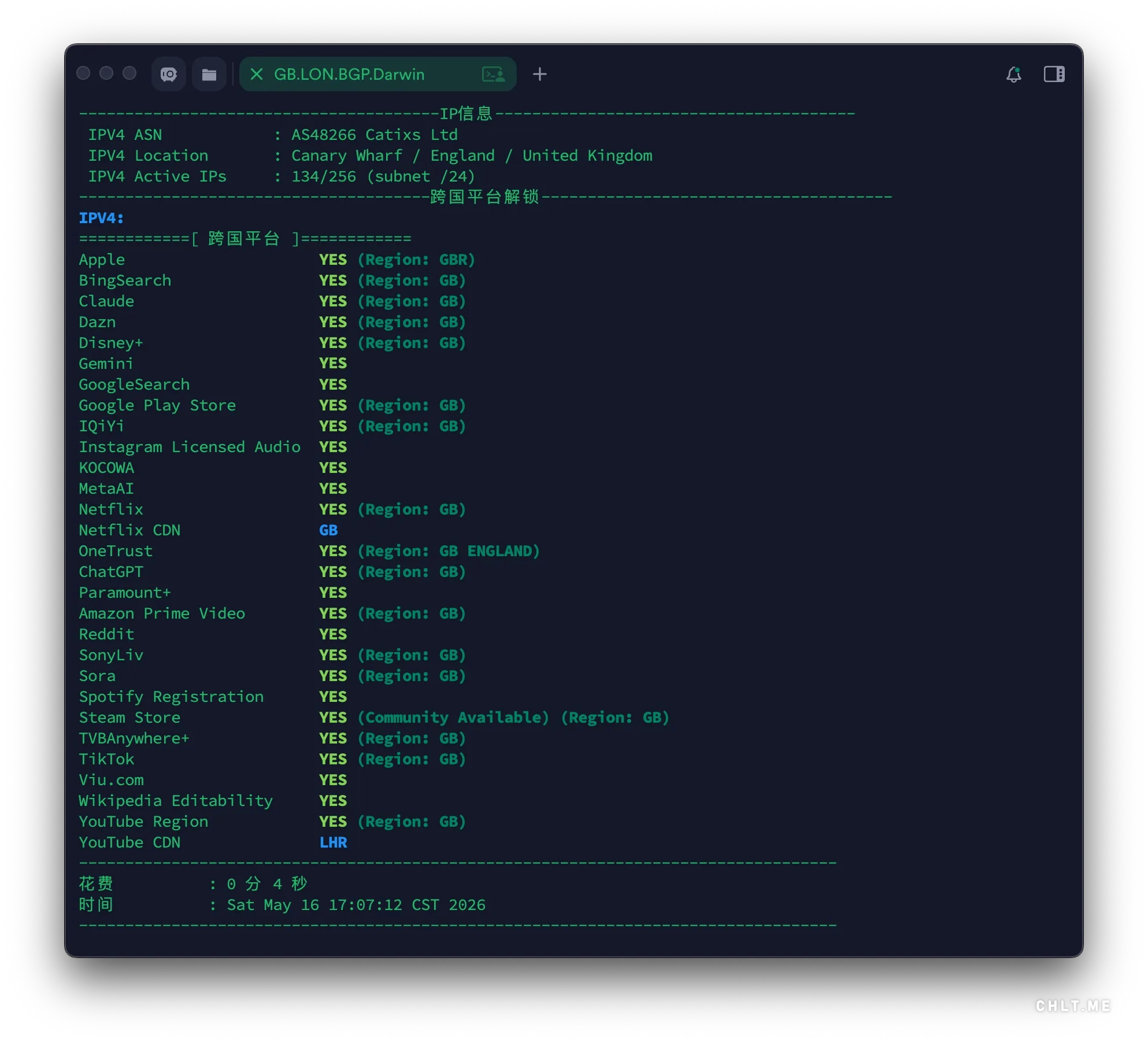Click the 'Instagram Licensed Audio' service name
This screenshot has height=1043, width=1148.
tap(190, 447)
